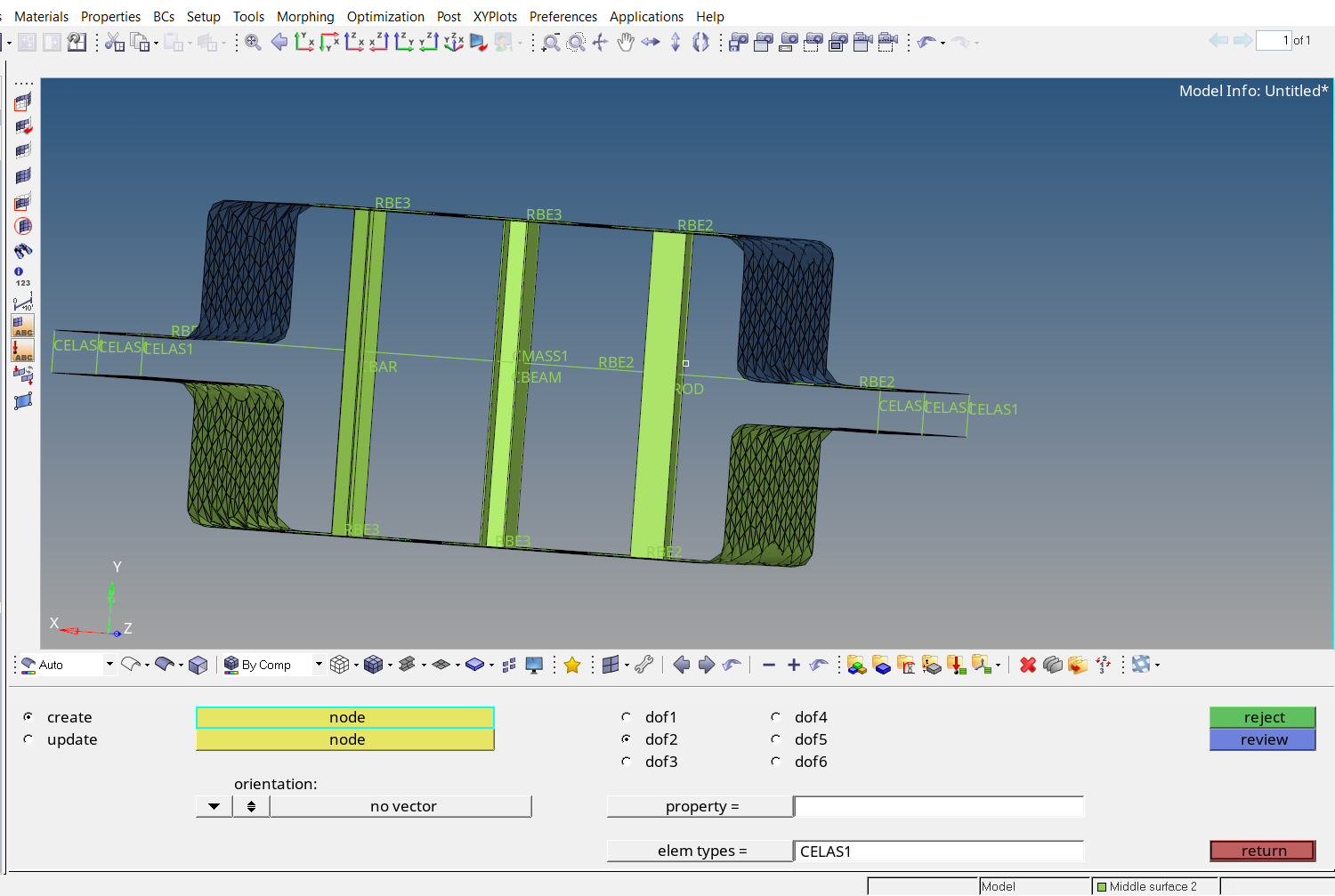Choose the dof5 radio option
Viewport: 1335px width, 896px height.
[776, 739]
